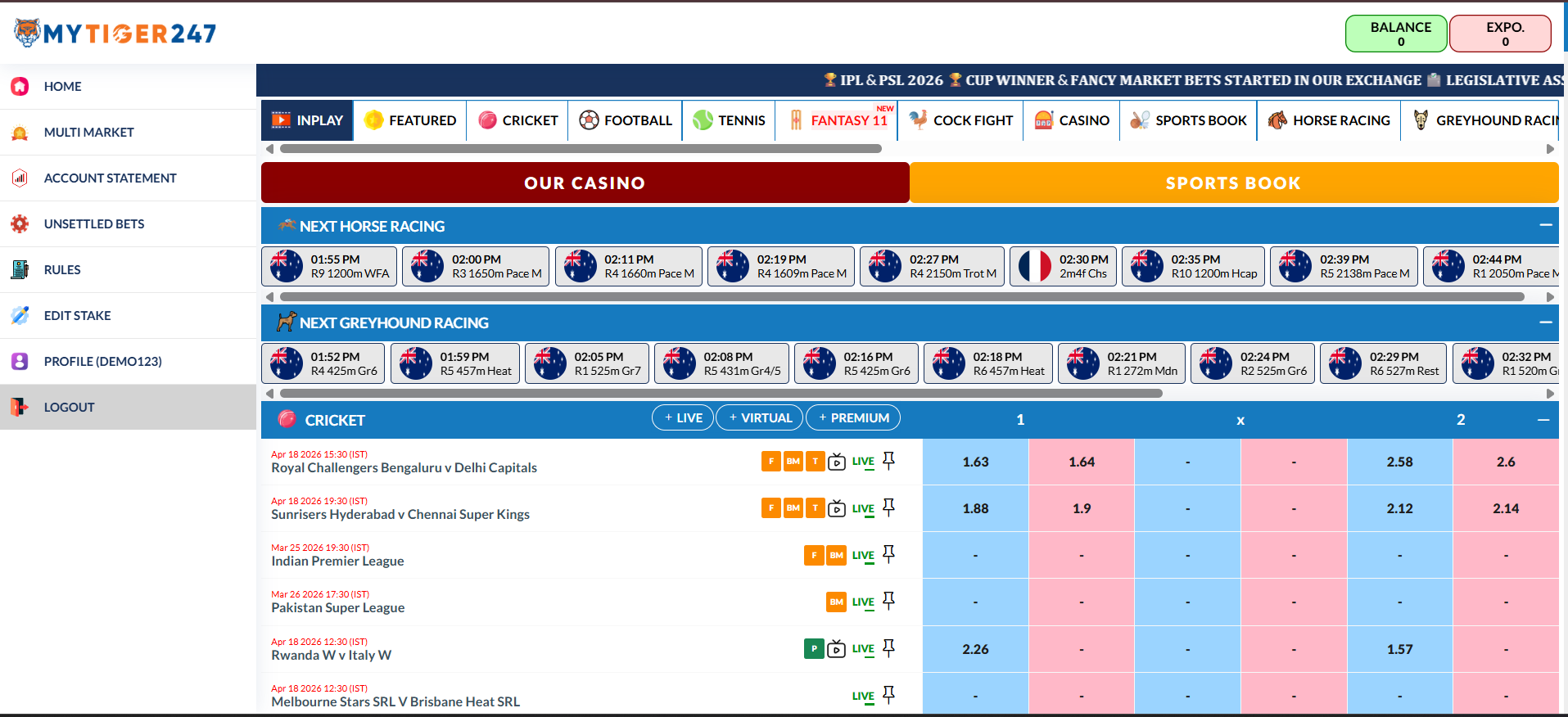This screenshot has width=1568, height=717.
Task: Open Rwanda W v Italy W match
Action: click(331, 655)
